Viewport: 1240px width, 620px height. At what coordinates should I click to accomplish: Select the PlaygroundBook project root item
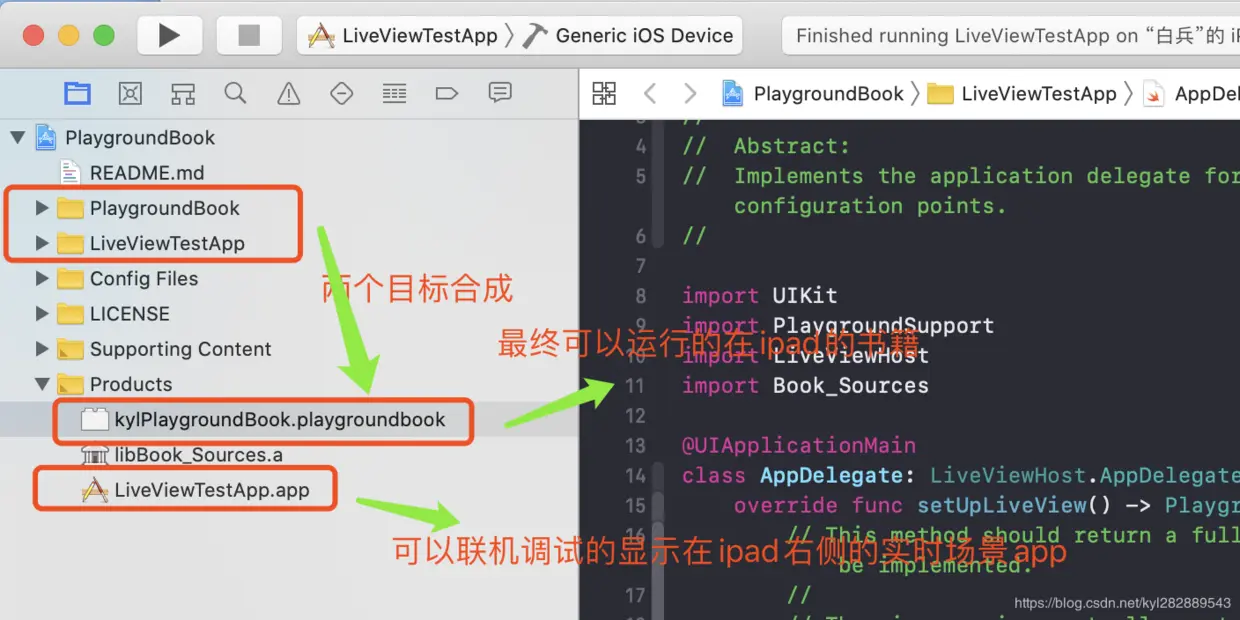[x=140, y=138]
